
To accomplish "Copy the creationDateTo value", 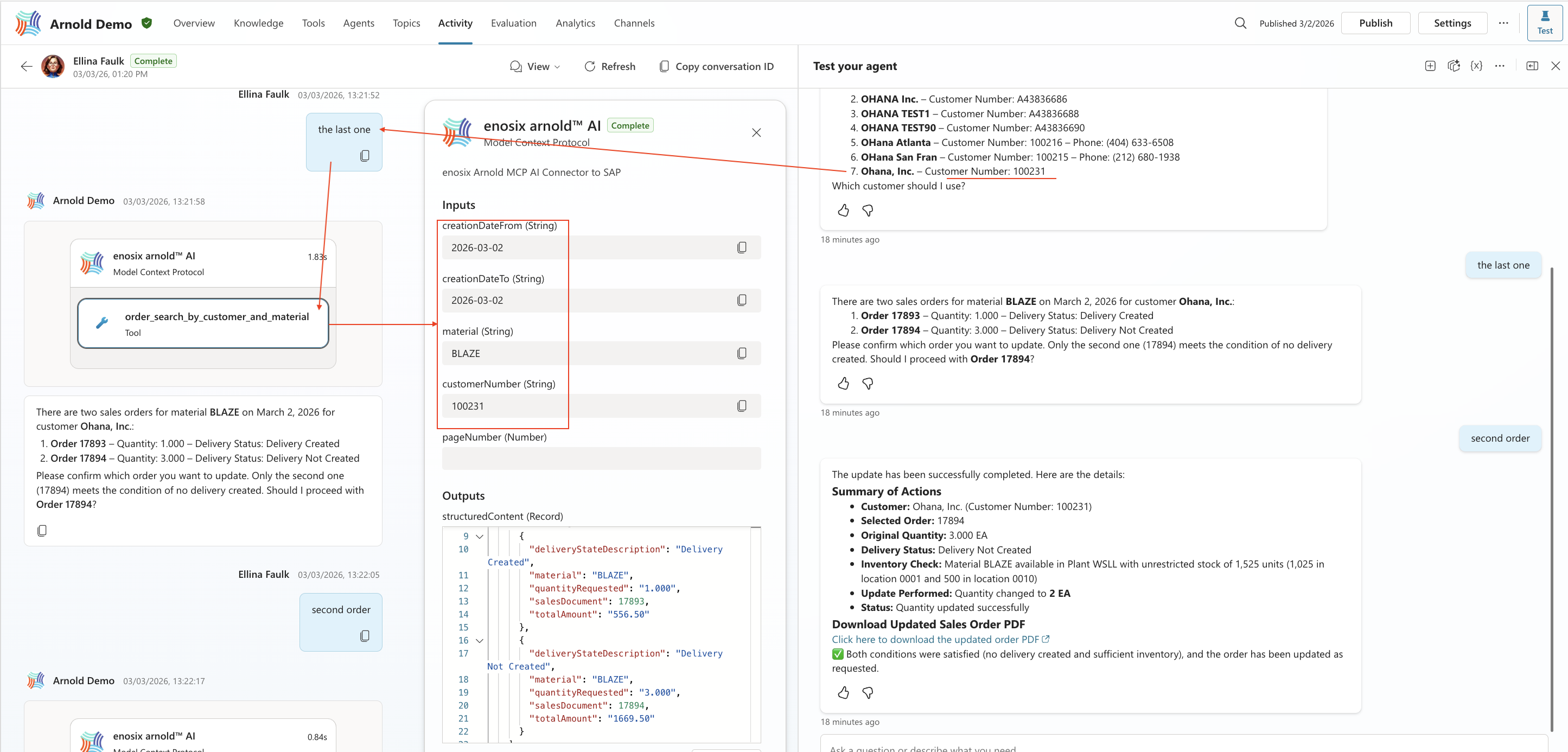I will [x=741, y=300].
